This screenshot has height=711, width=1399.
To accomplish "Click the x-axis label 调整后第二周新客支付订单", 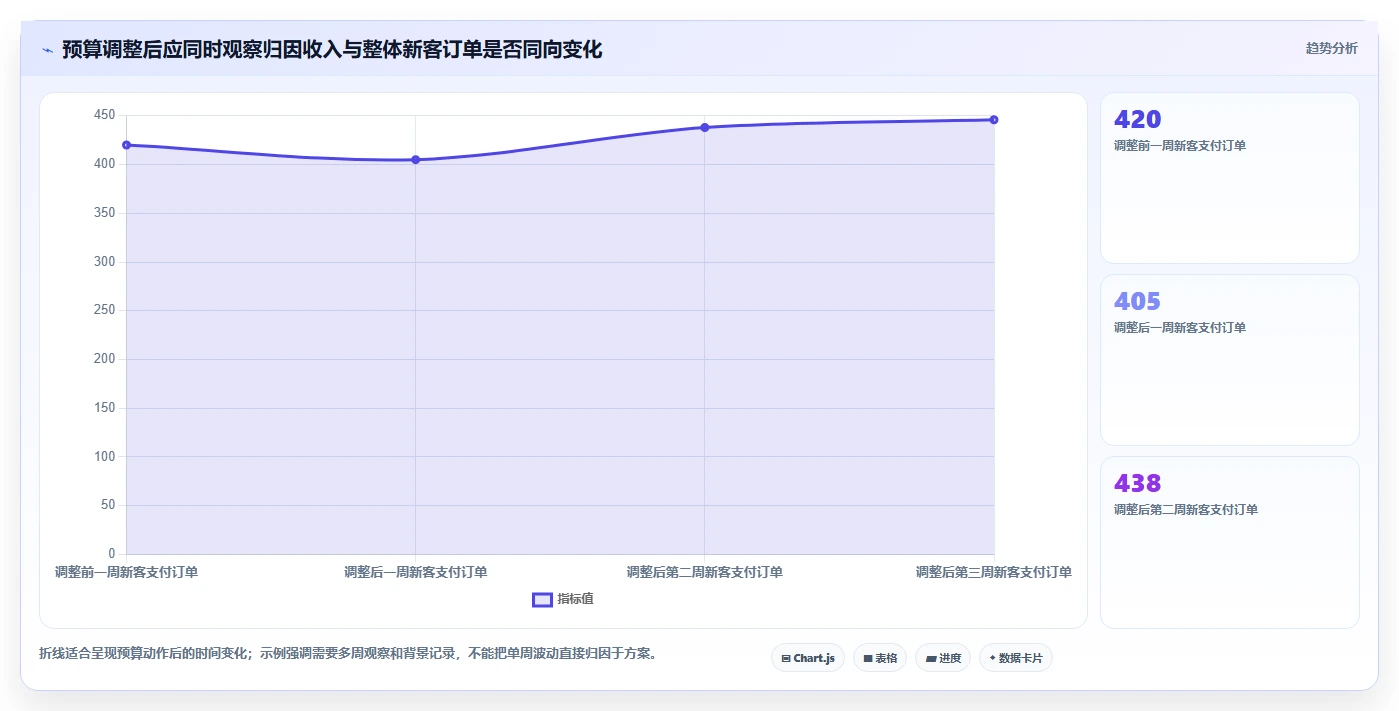I will click(705, 572).
